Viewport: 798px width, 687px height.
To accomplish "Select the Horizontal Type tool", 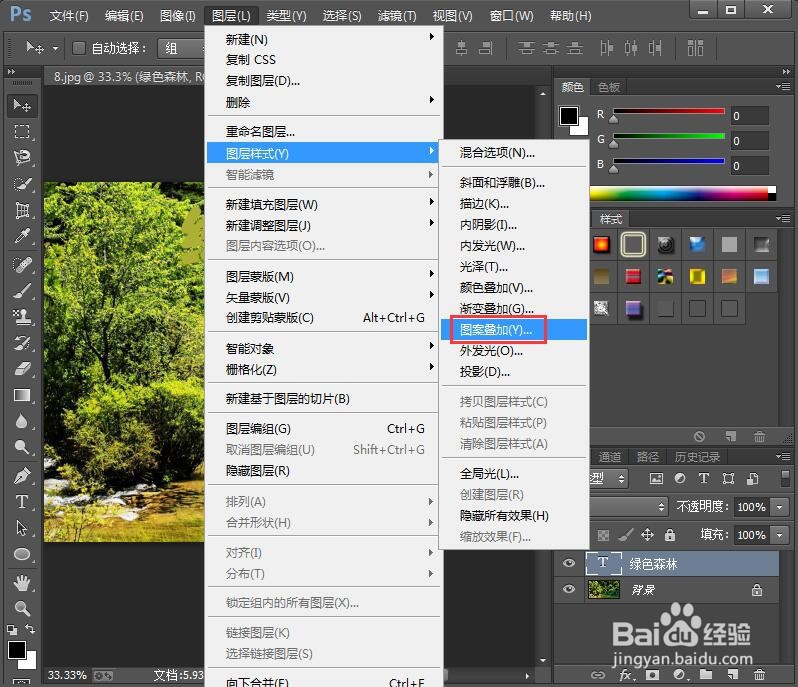I will (x=22, y=502).
